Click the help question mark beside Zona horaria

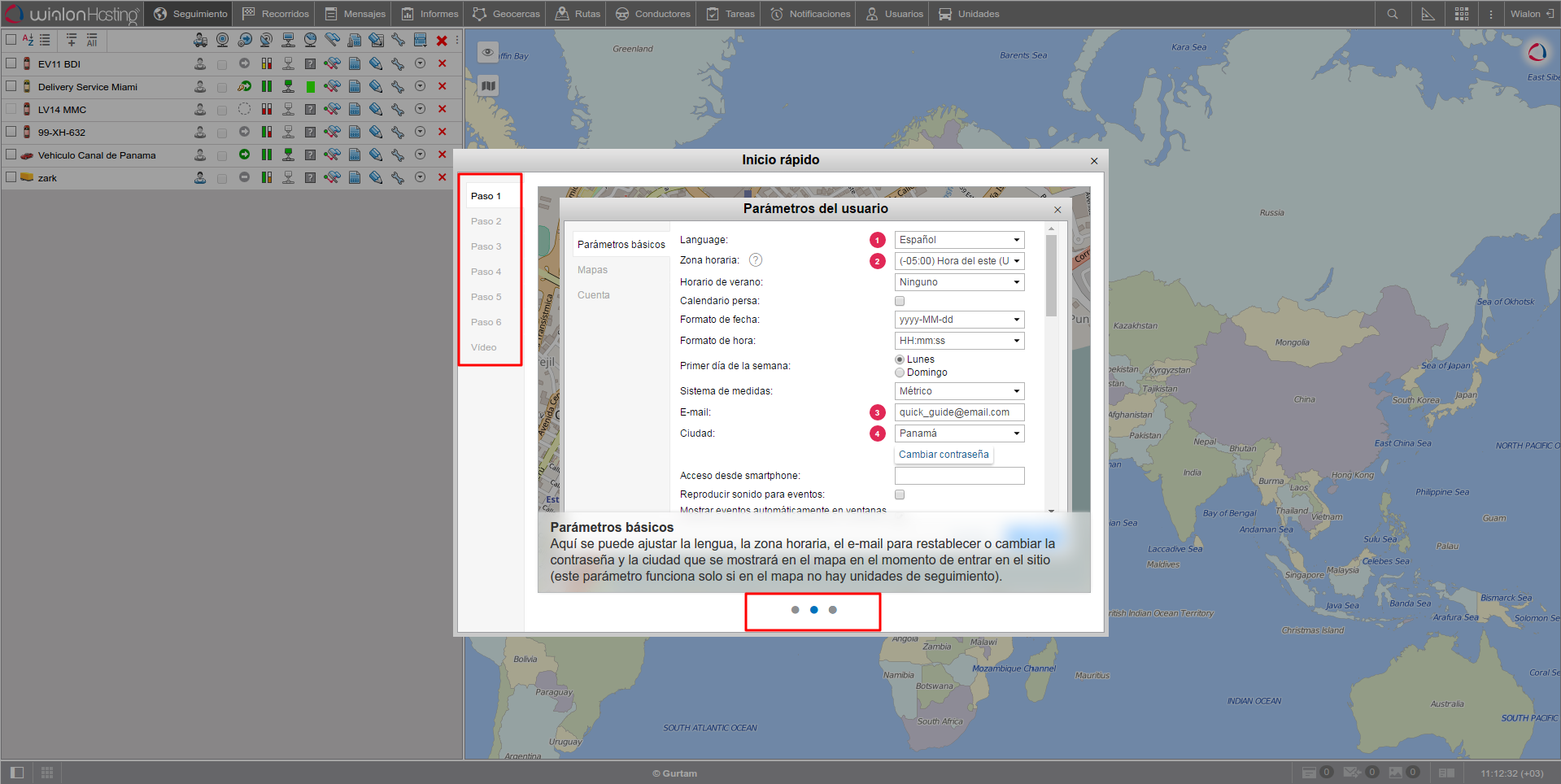point(756,260)
